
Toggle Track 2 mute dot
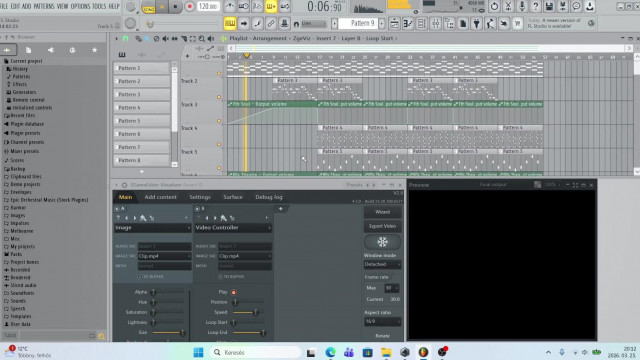click(x=219, y=97)
